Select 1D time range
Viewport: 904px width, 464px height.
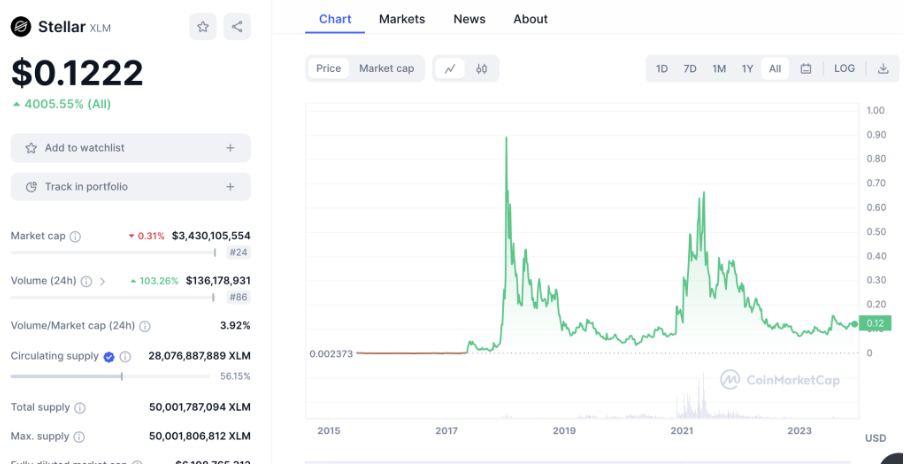click(x=662, y=69)
